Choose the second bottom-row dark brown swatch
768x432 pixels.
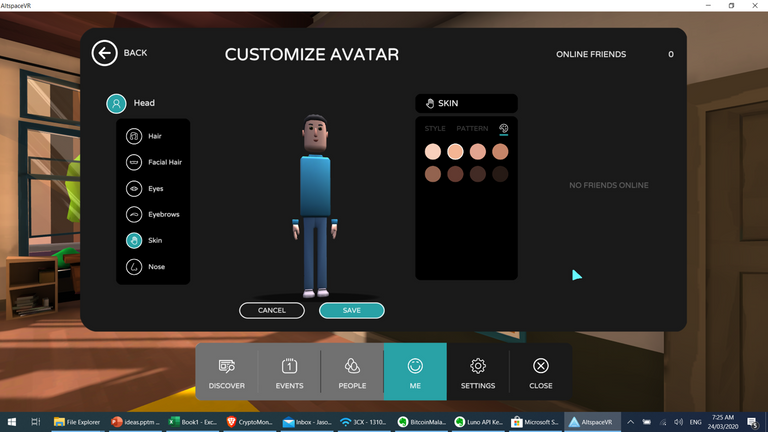click(455, 174)
